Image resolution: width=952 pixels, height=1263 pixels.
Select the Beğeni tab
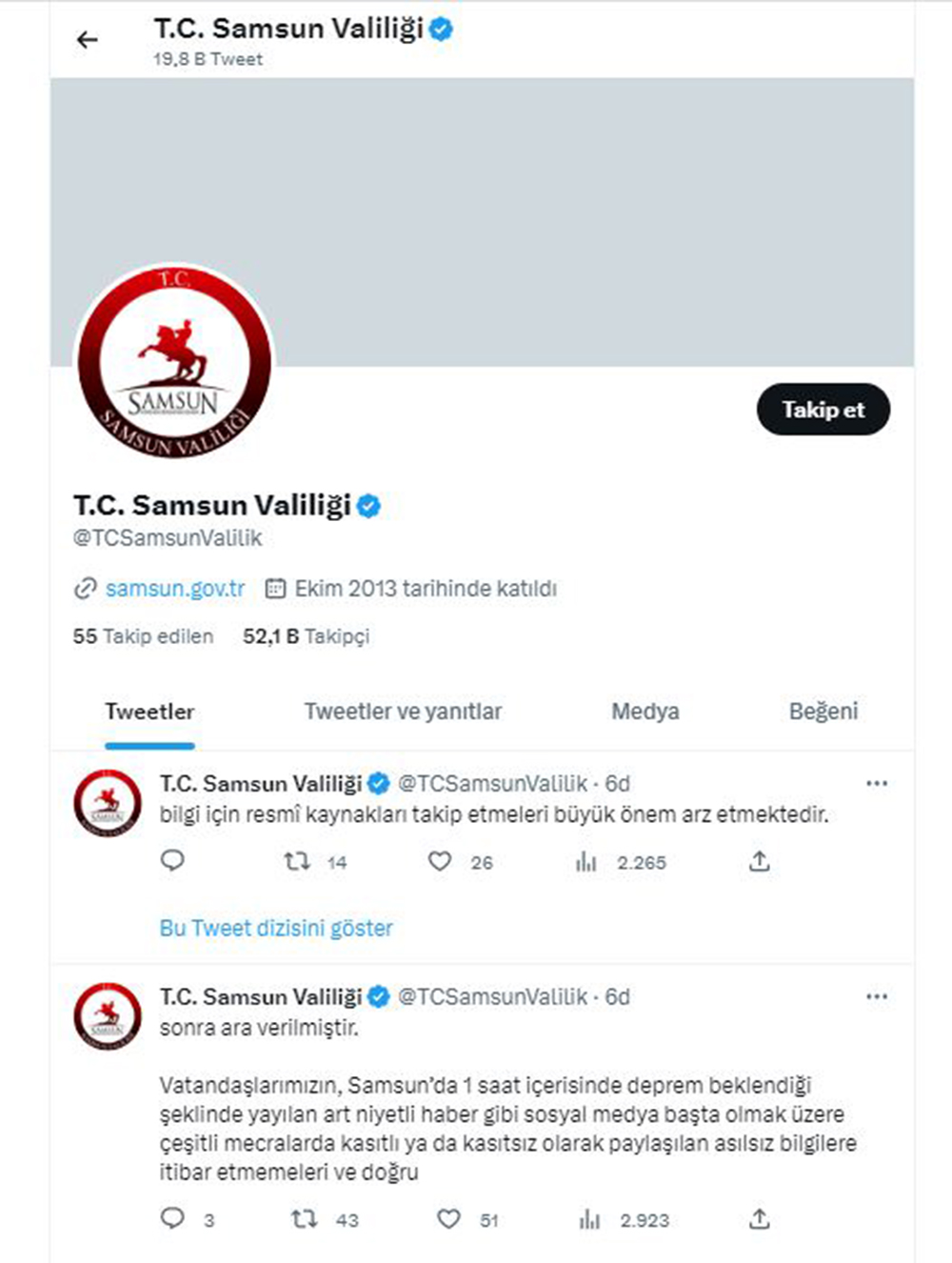(823, 712)
